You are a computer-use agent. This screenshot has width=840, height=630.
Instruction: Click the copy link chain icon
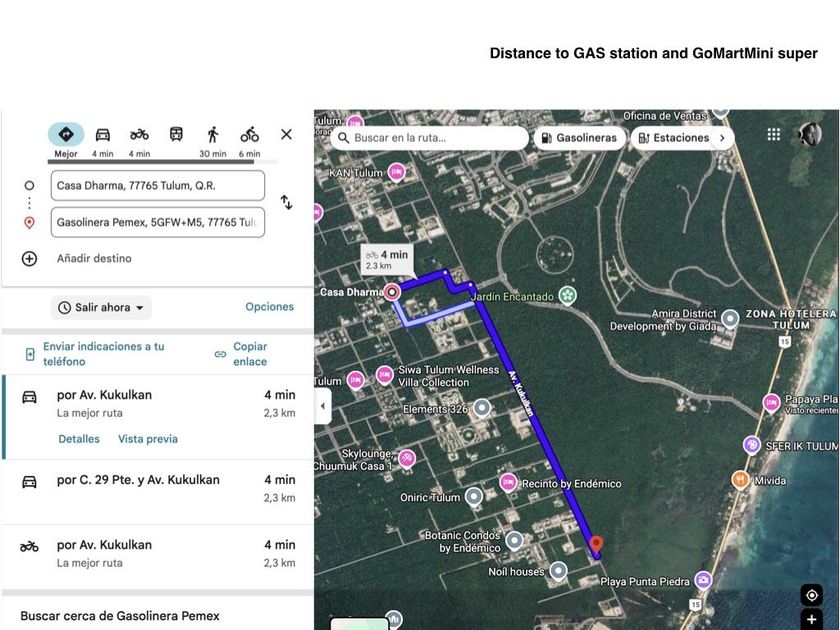pos(220,354)
